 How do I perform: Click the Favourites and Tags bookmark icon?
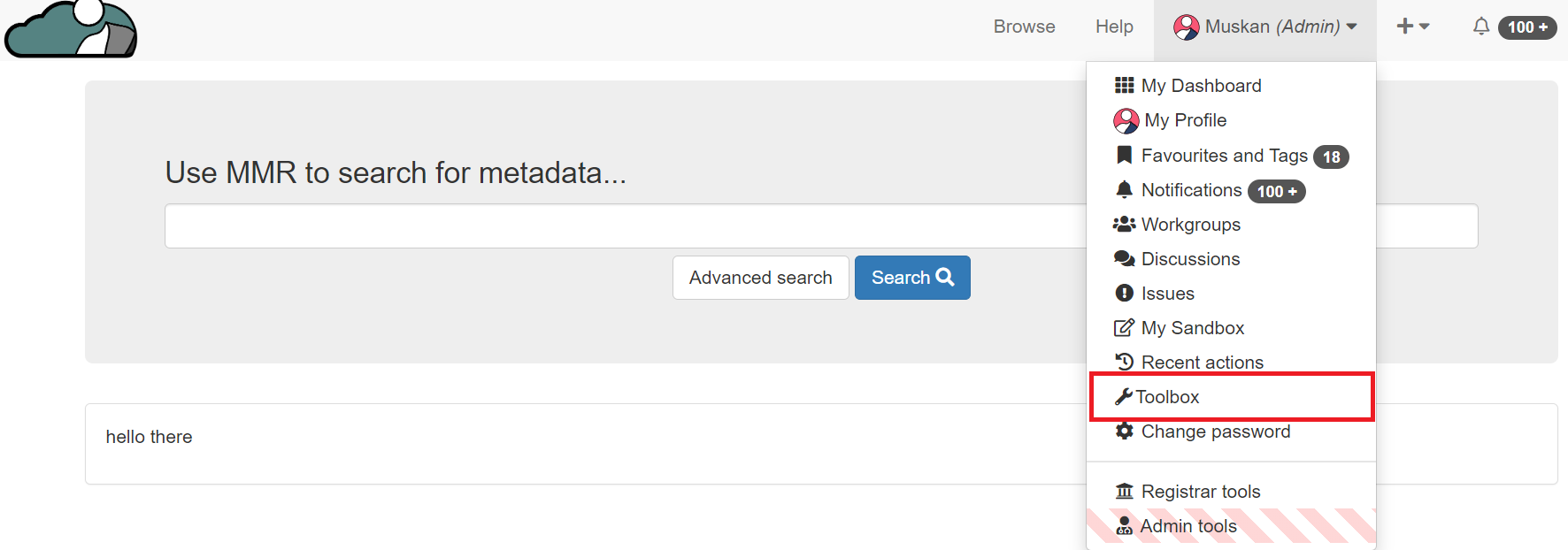coord(1124,156)
